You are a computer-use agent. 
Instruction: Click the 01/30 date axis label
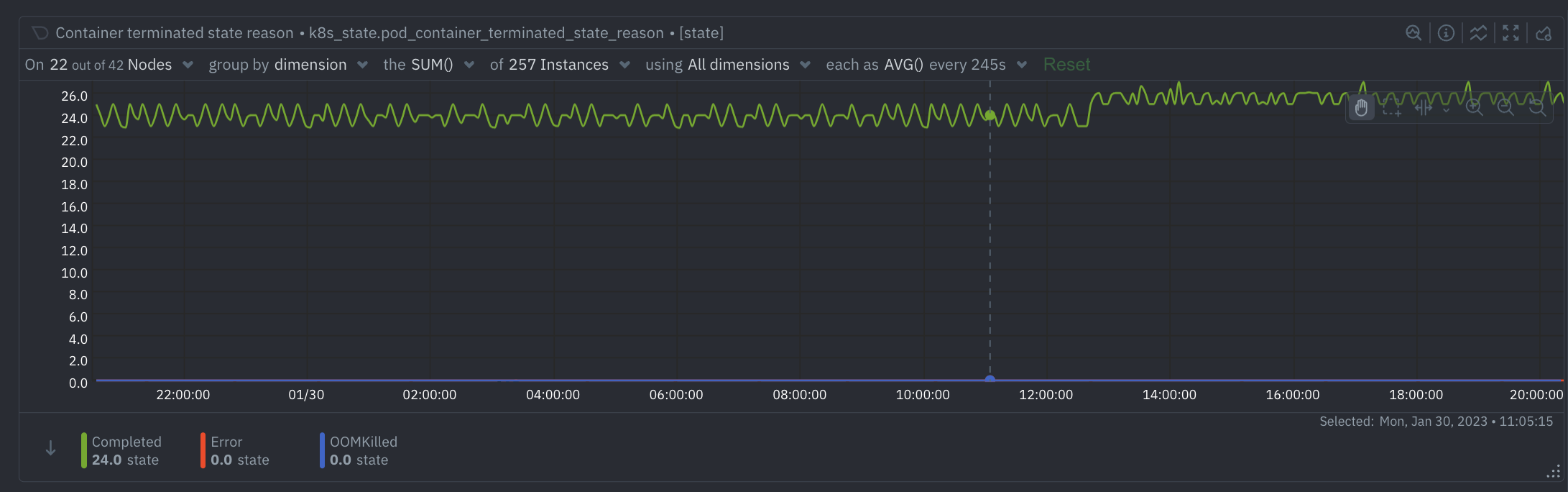[x=306, y=395]
